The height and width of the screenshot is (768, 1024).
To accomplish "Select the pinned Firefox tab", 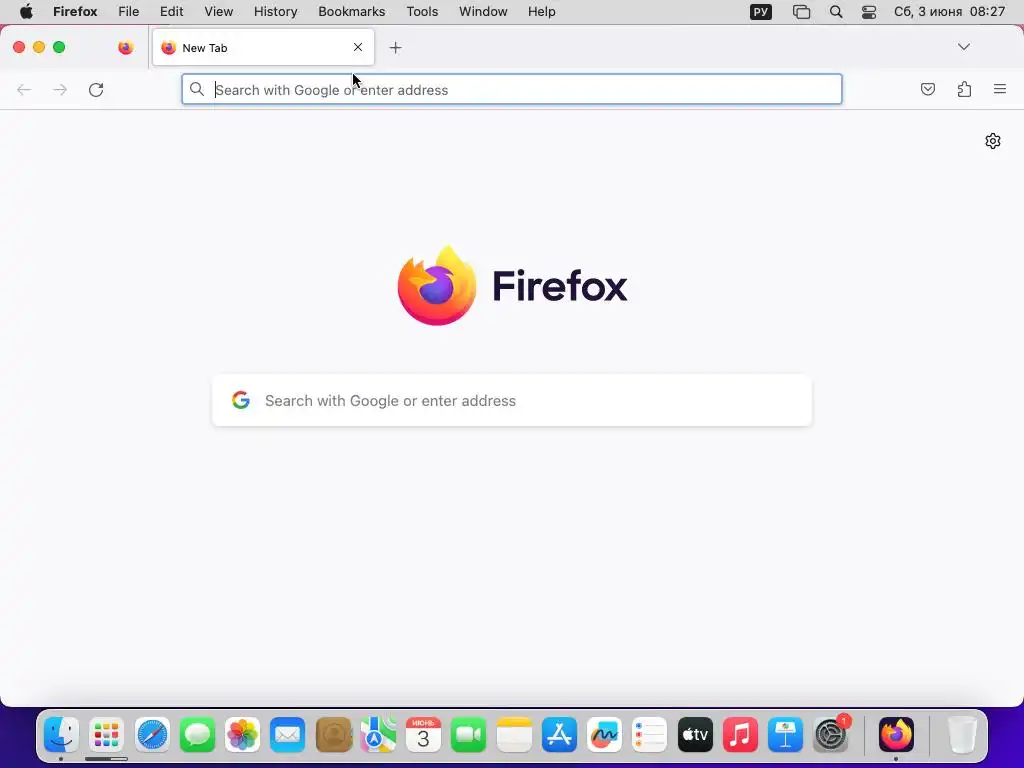I will pos(125,48).
